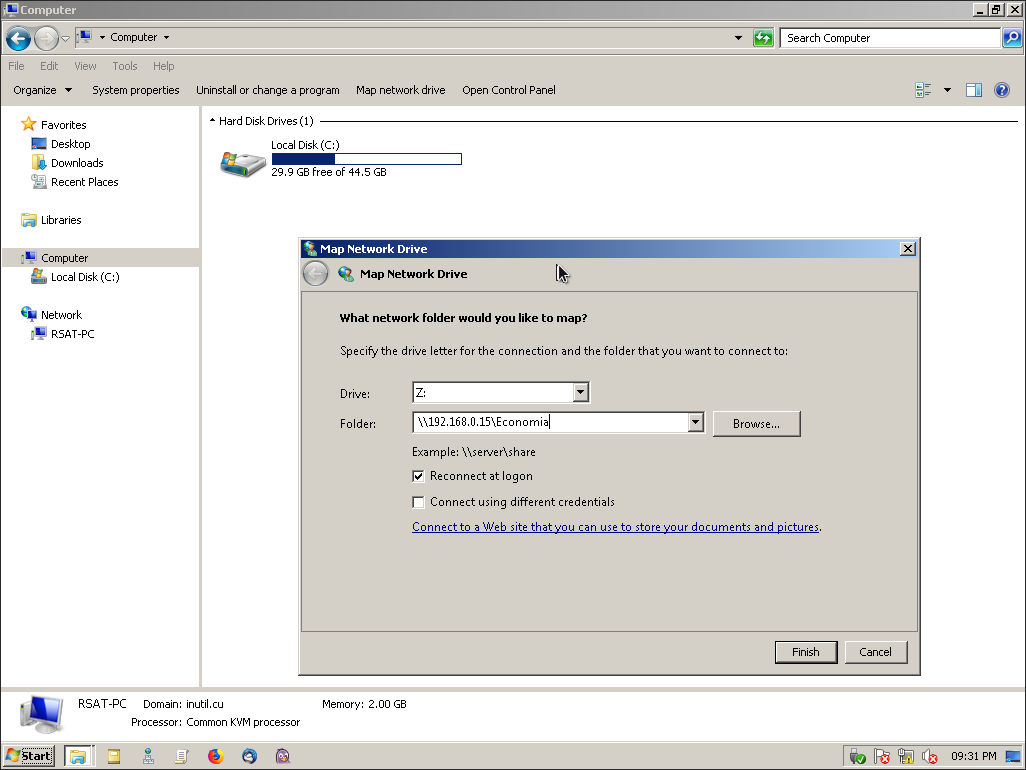Click the Browse... button
This screenshot has width=1026, height=770.
pos(756,424)
